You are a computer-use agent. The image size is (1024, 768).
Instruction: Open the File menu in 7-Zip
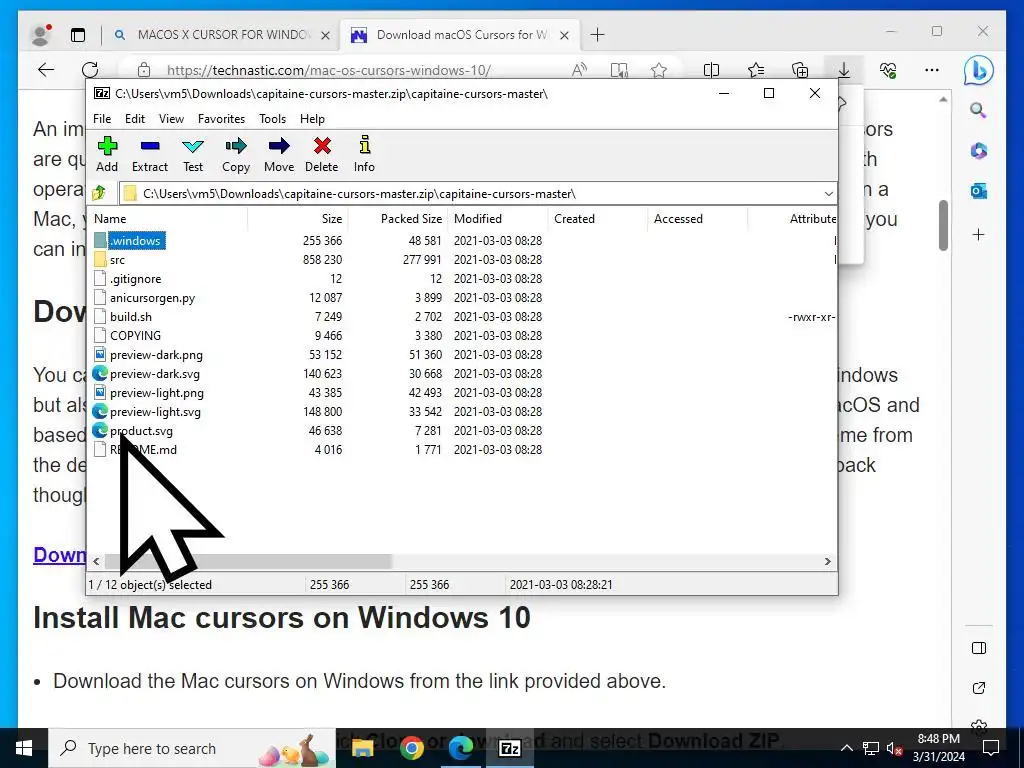(102, 119)
